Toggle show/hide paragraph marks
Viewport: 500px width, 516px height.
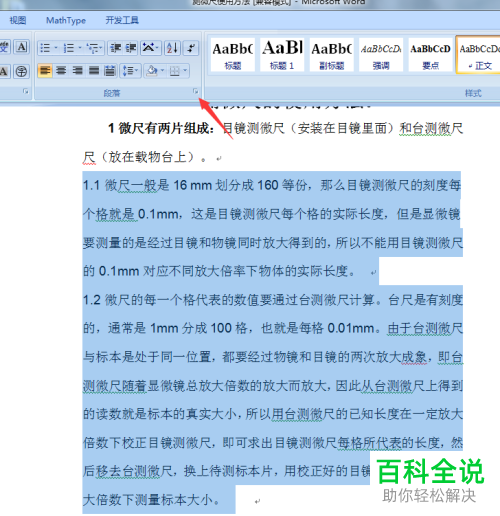pos(191,48)
